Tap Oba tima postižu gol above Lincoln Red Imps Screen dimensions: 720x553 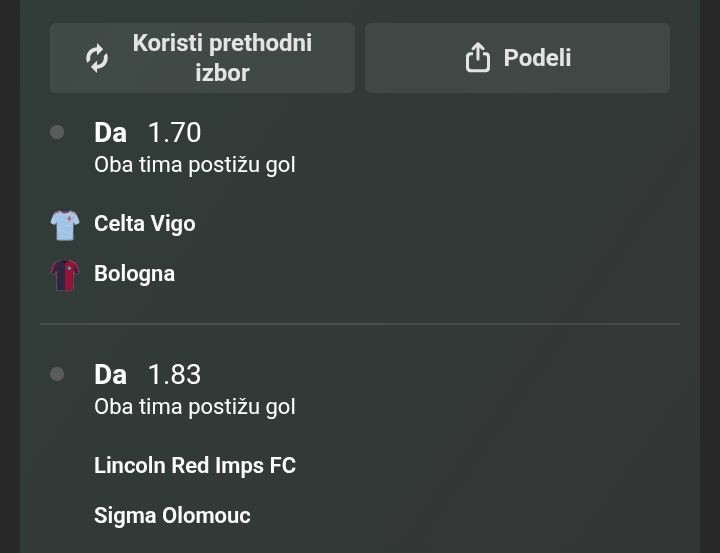[195, 406]
